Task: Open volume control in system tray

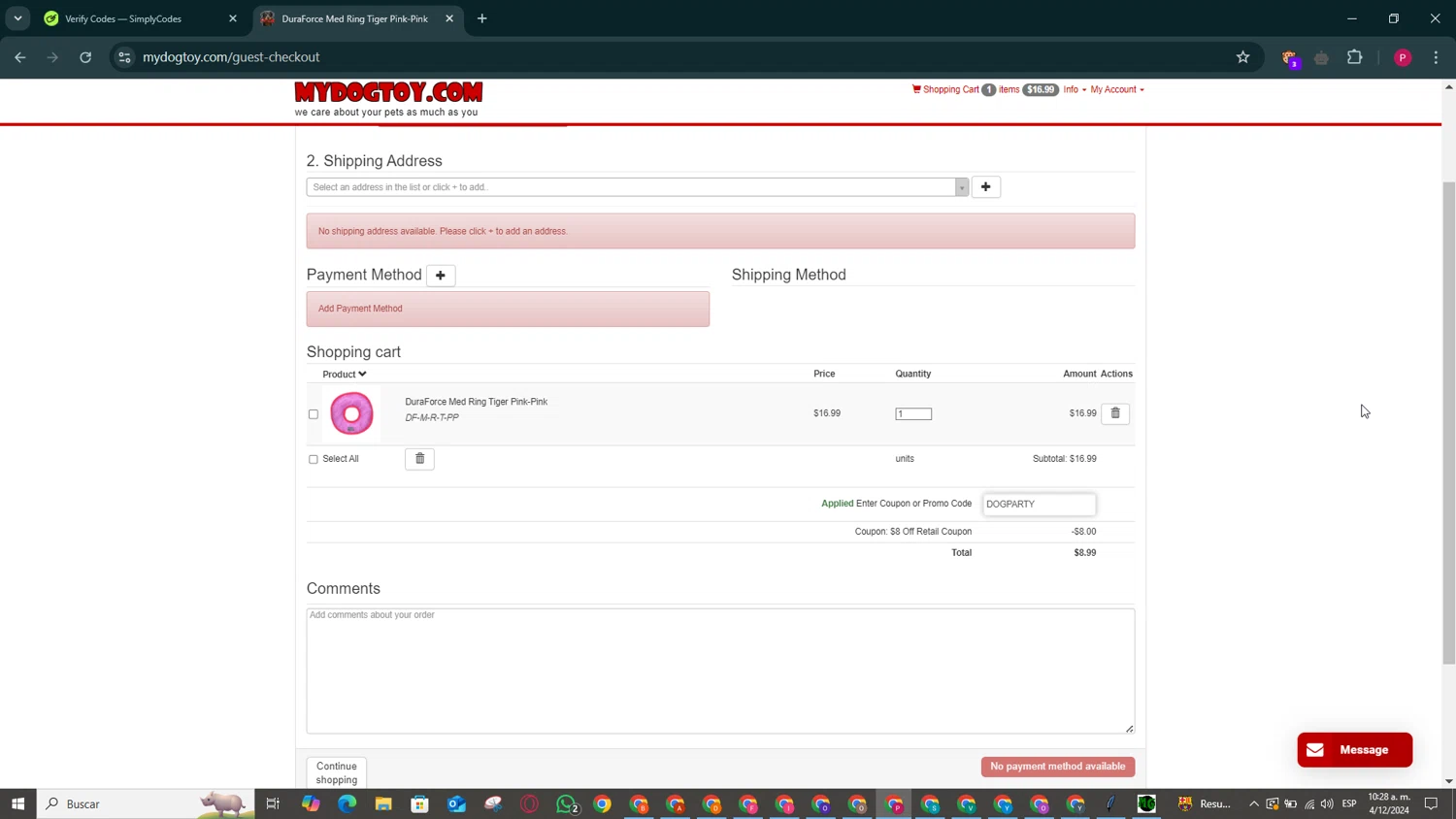Action: click(x=1327, y=803)
